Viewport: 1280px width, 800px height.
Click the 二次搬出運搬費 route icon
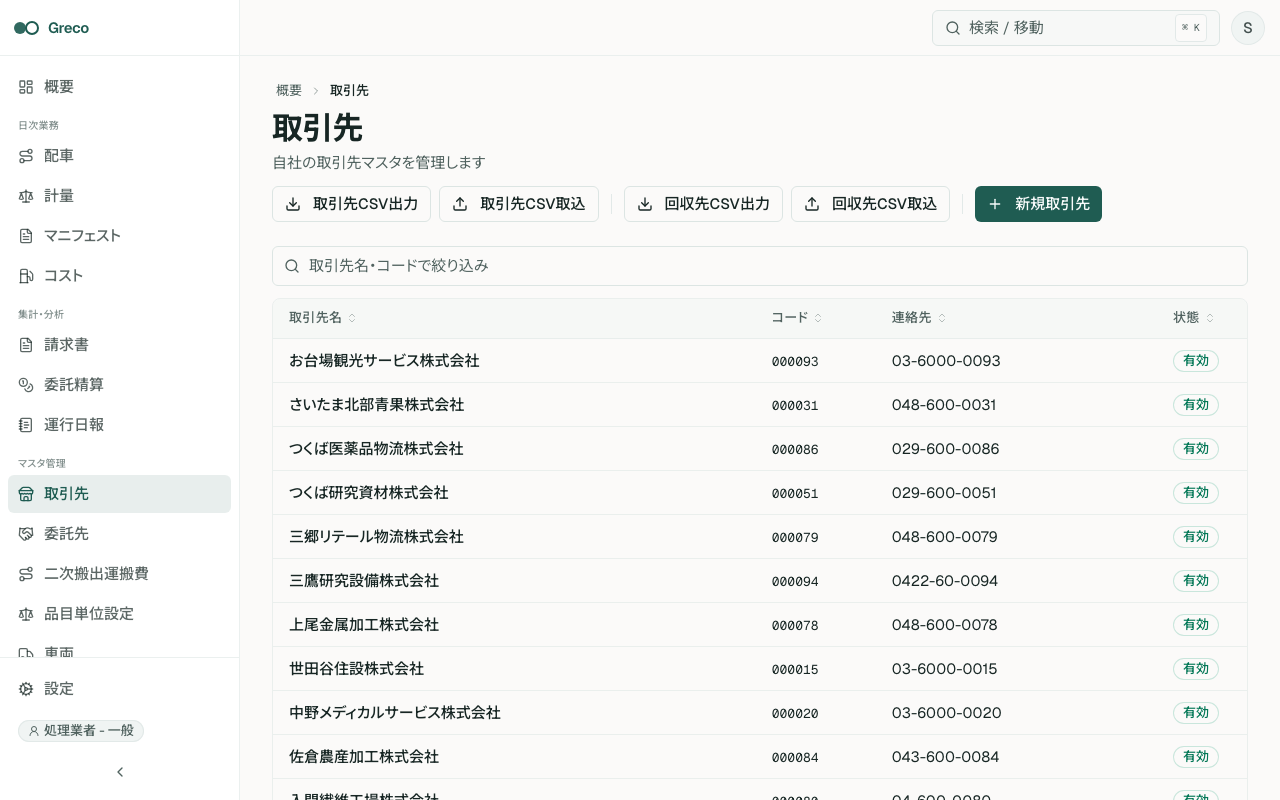pyautogui.click(x=26, y=574)
